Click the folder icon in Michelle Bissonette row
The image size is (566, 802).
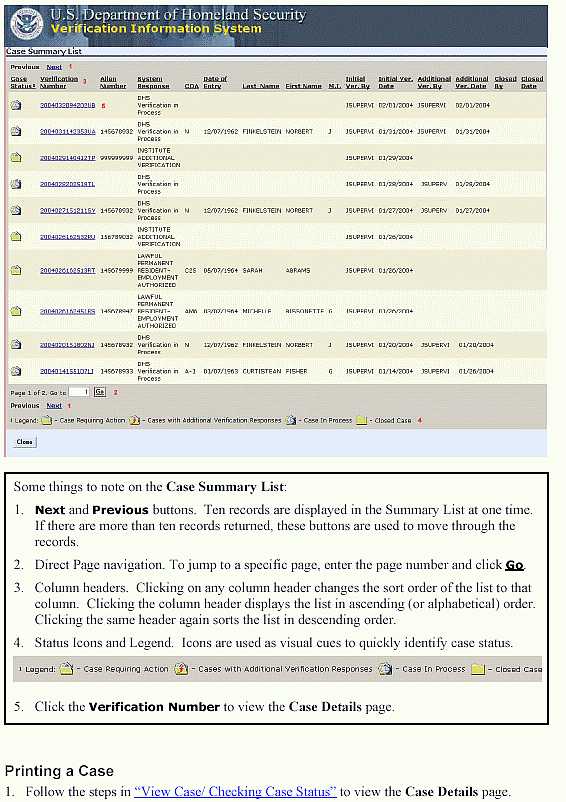16,311
